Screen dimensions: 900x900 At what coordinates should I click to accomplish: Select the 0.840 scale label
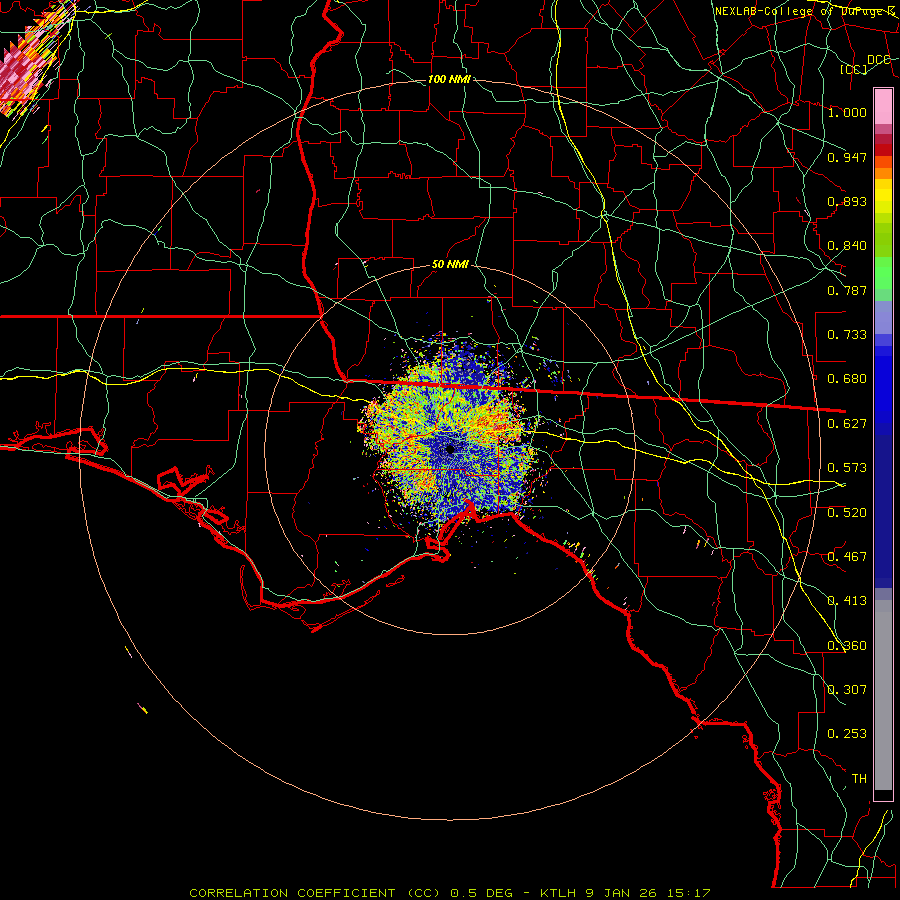[x=847, y=245]
